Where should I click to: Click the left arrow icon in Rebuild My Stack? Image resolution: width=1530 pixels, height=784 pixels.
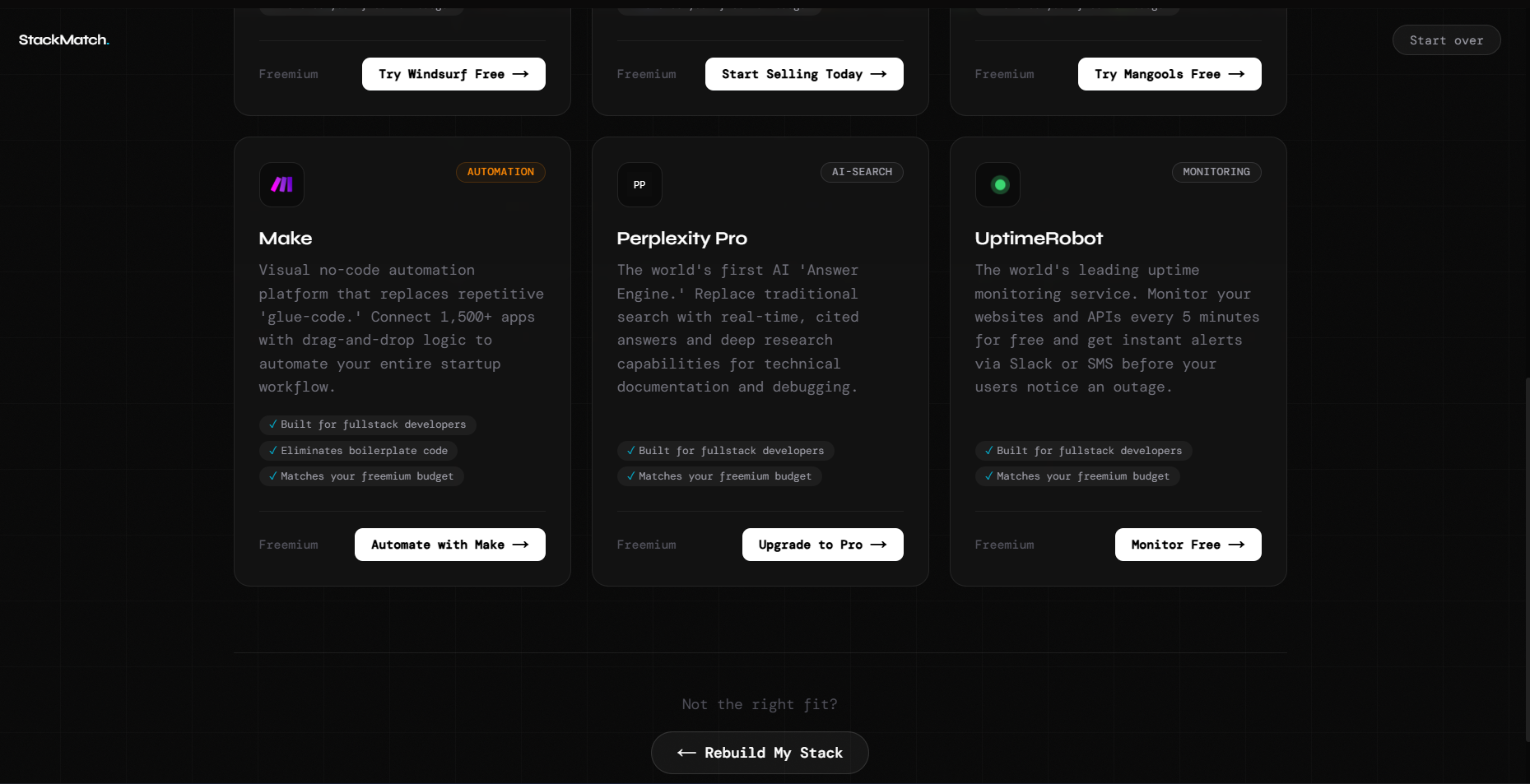tap(686, 752)
